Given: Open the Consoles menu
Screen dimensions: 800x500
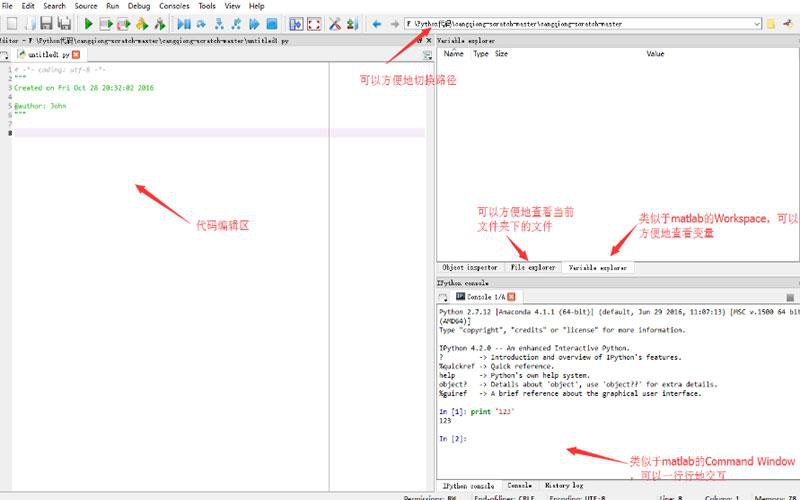Looking at the screenshot, I should click(x=174, y=6).
